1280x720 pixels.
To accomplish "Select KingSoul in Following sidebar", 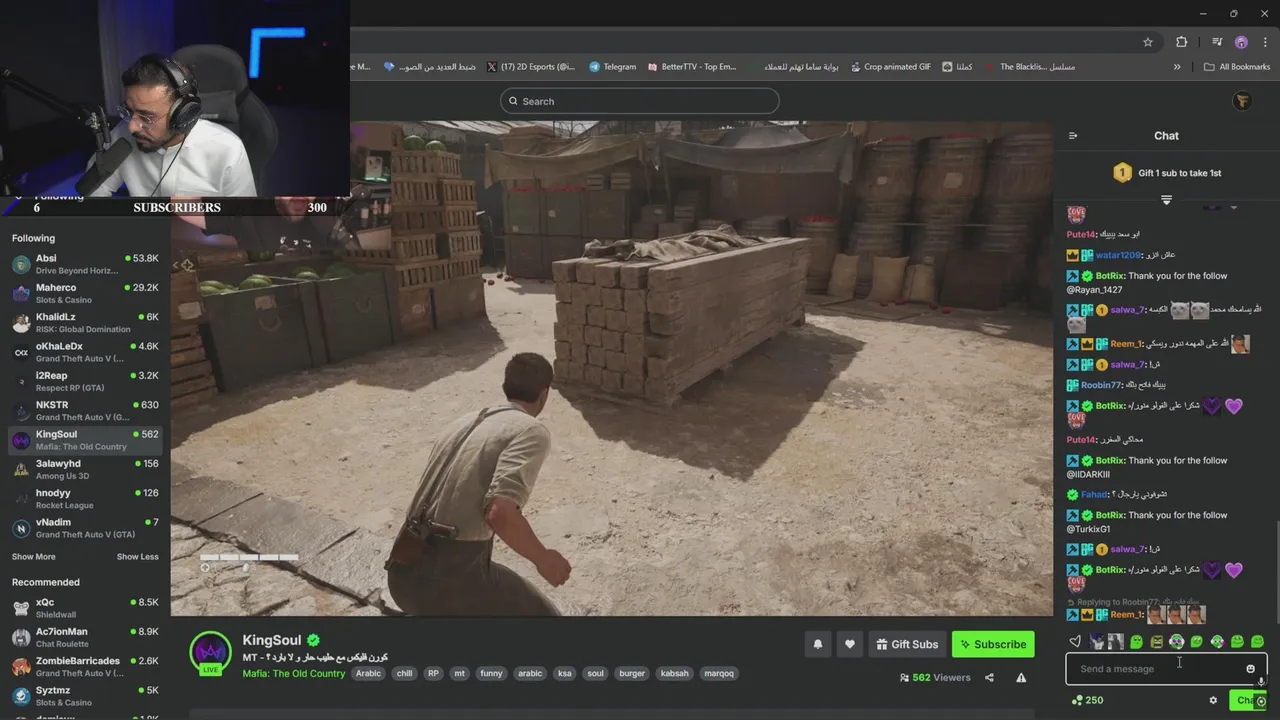I will [x=85, y=440].
